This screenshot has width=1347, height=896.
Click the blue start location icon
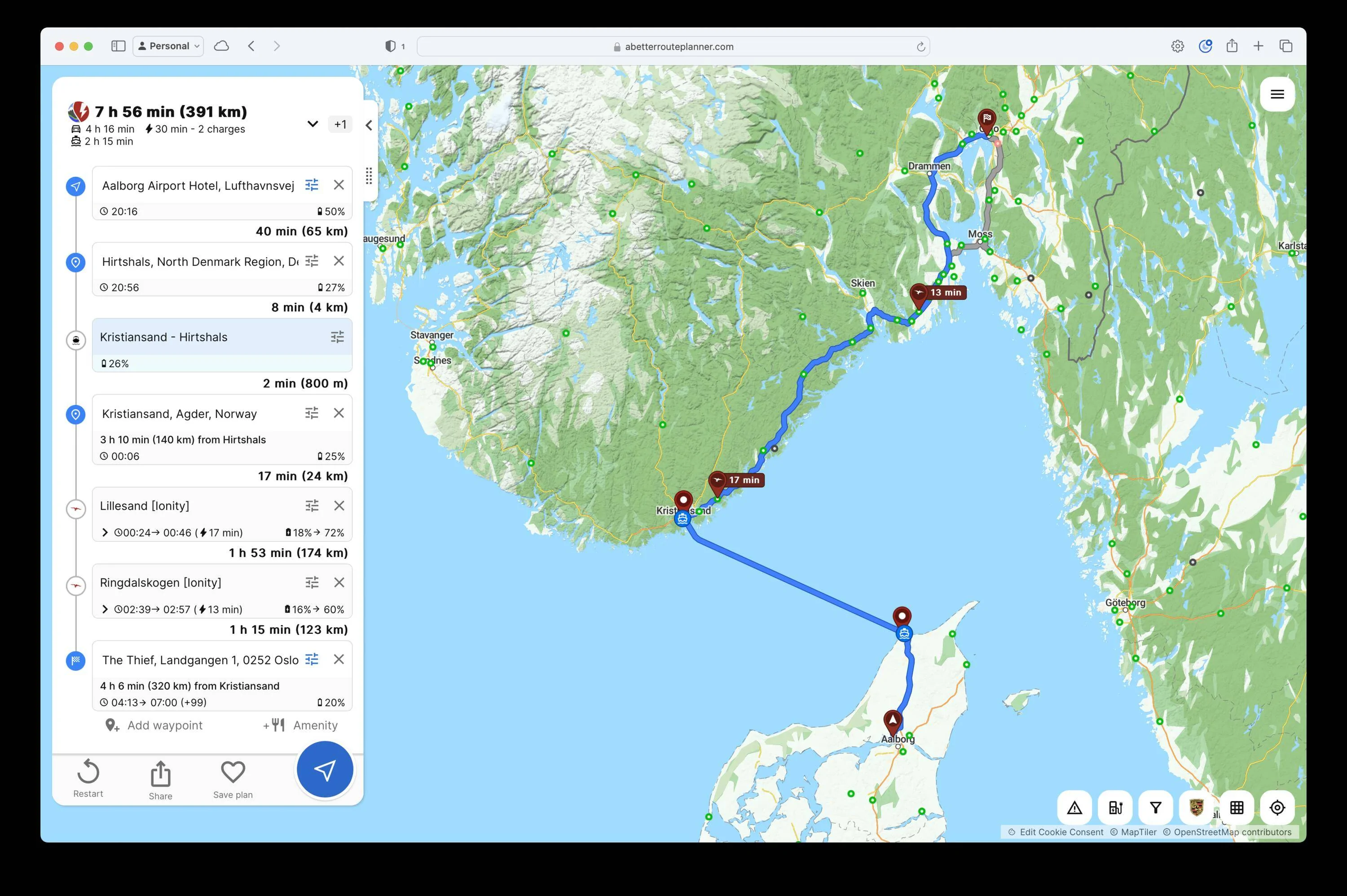tap(75, 186)
